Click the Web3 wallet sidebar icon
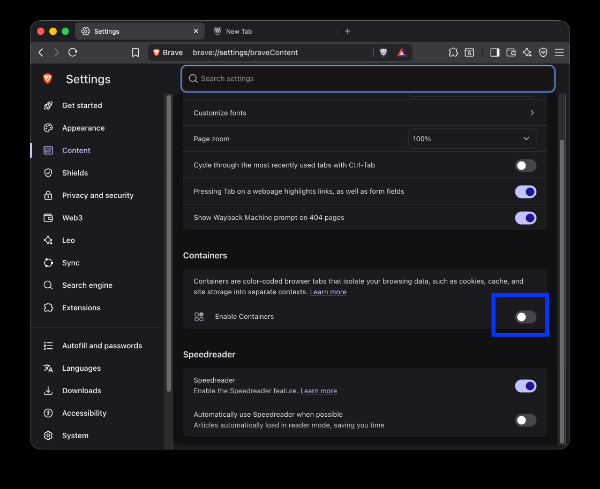This screenshot has width=600, height=489. 48,218
